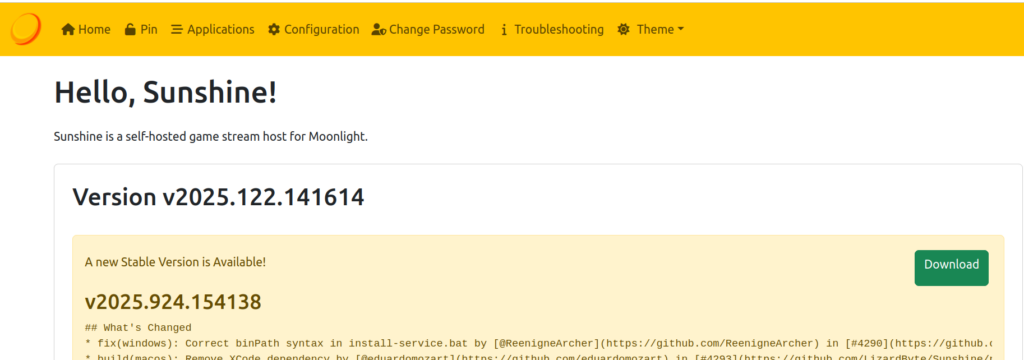The image size is (1024, 360).
Task: Click the Troubleshooting info icon
Action: point(504,30)
